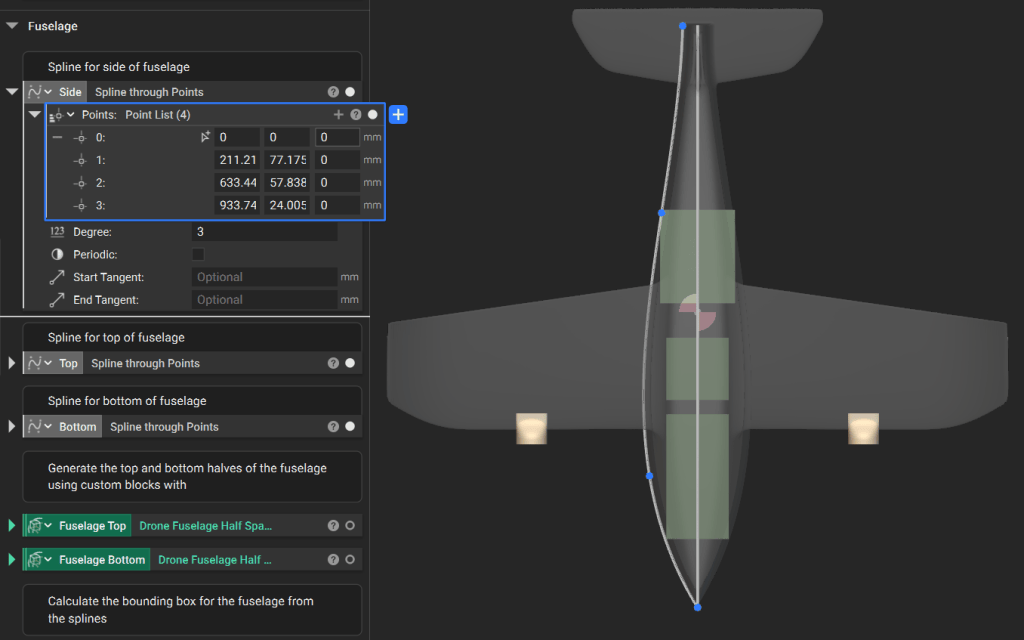Click the point icon for row 3
This screenshot has width=1024, height=640.
(x=80, y=206)
